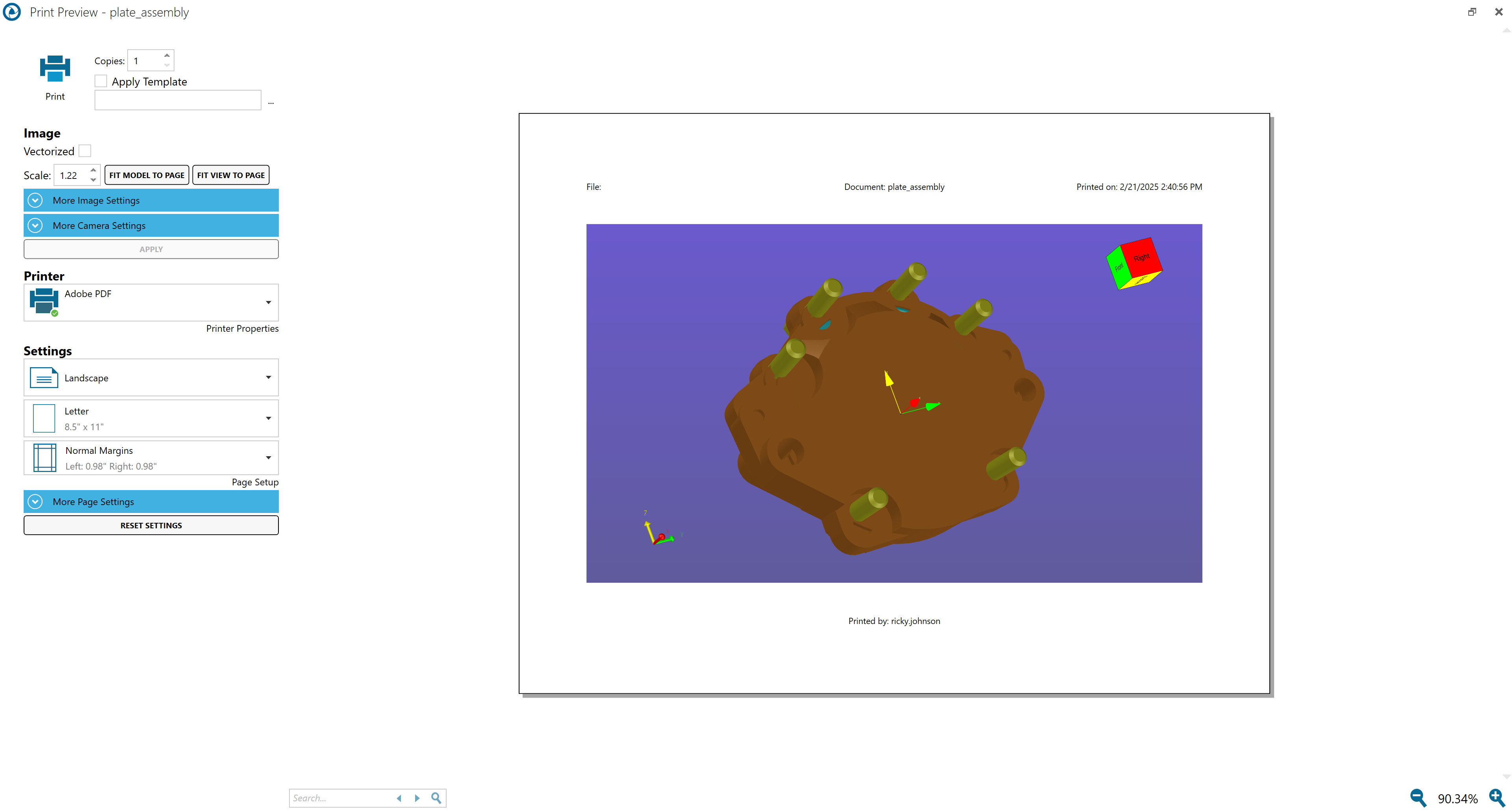The image size is (1512, 810).
Task: Click the template browse ellipsis button
Action: pyautogui.click(x=271, y=102)
